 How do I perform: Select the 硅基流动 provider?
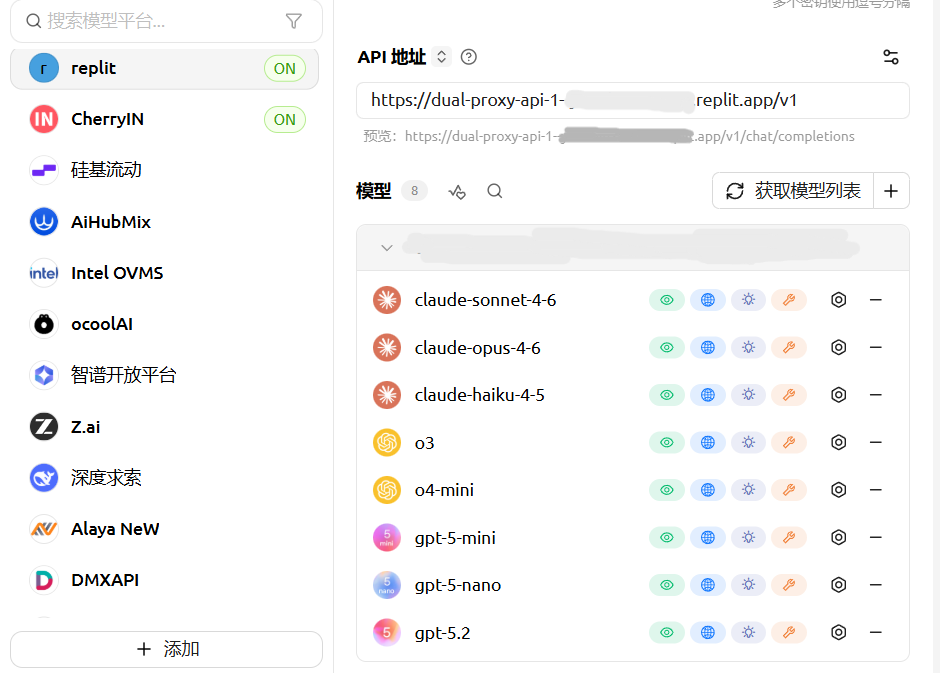[x=164, y=170]
